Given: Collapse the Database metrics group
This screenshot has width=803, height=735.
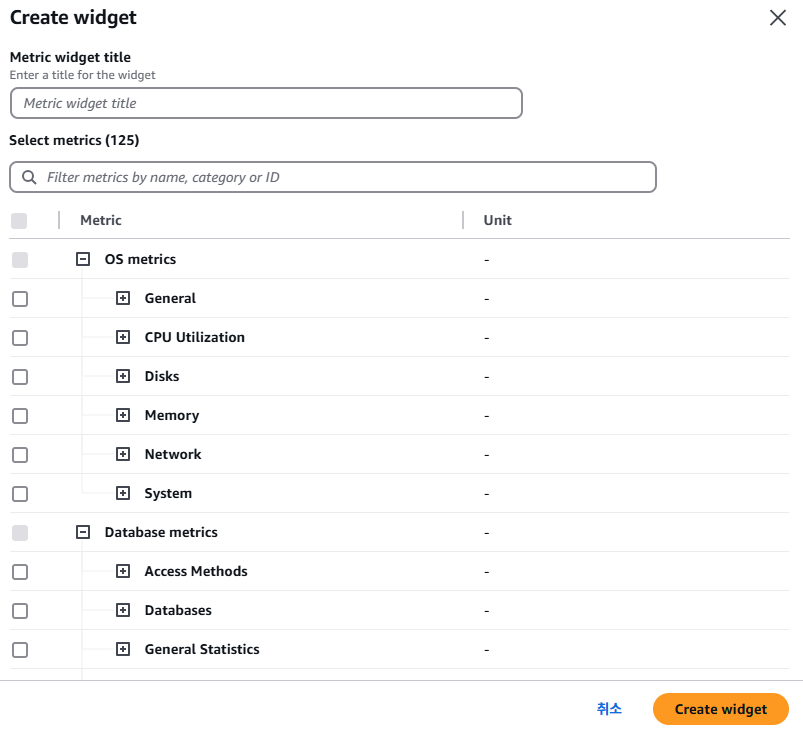Looking at the screenshot, I should (84, 532).
